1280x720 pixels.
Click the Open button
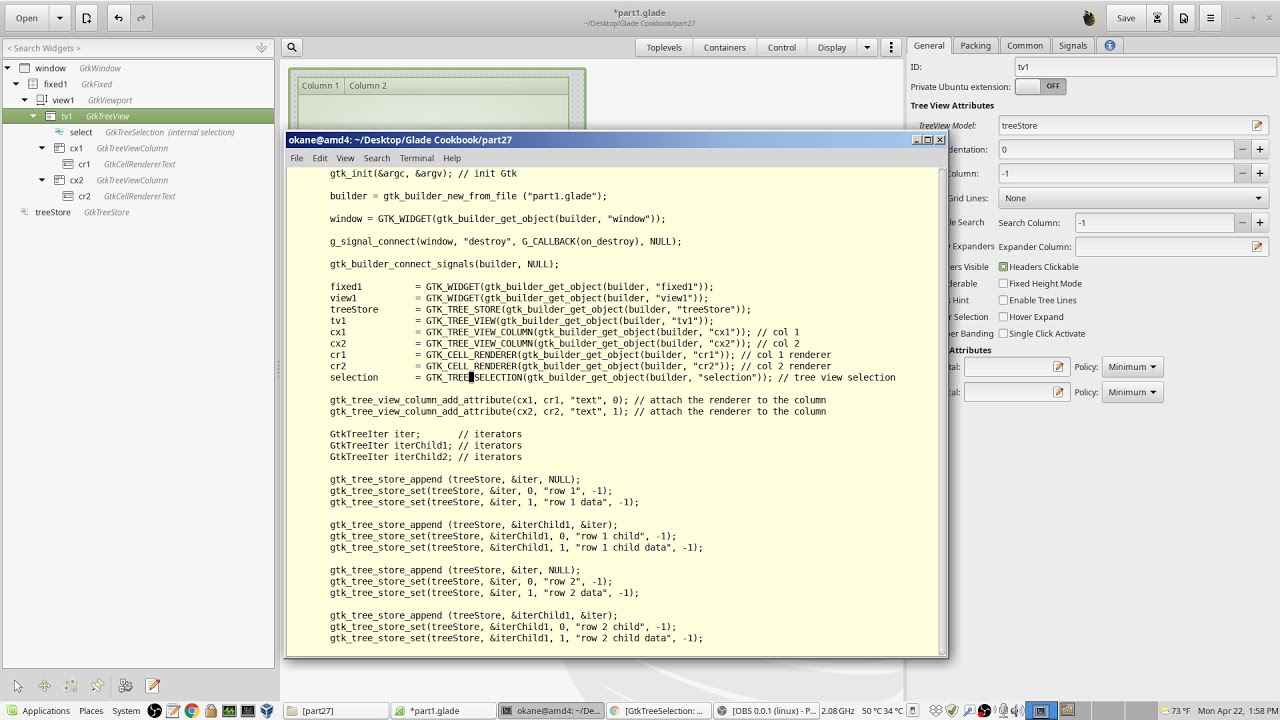tap(27, 18)
